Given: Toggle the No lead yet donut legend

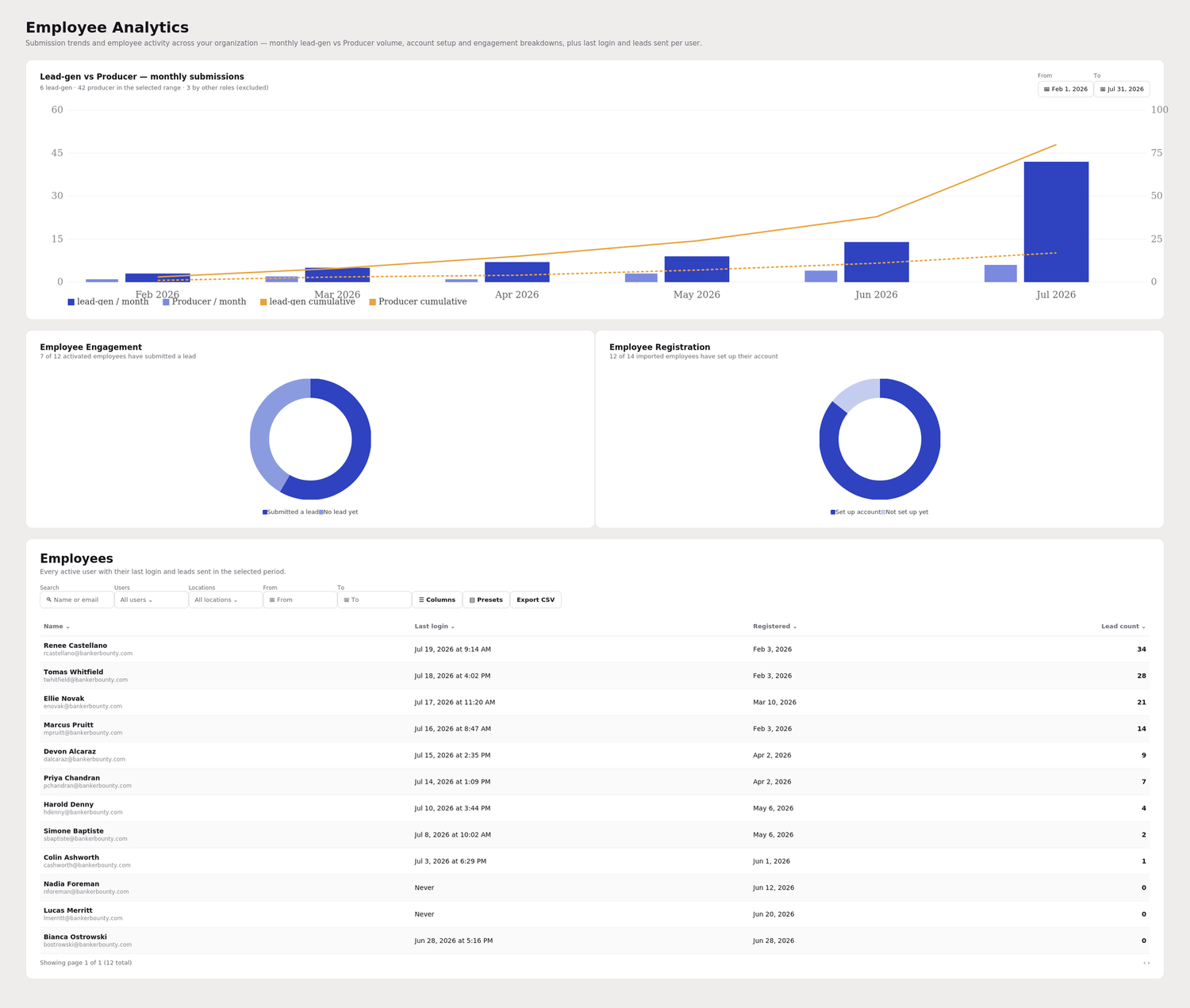Looking at the screenshot, I should [x=339, y=512].
